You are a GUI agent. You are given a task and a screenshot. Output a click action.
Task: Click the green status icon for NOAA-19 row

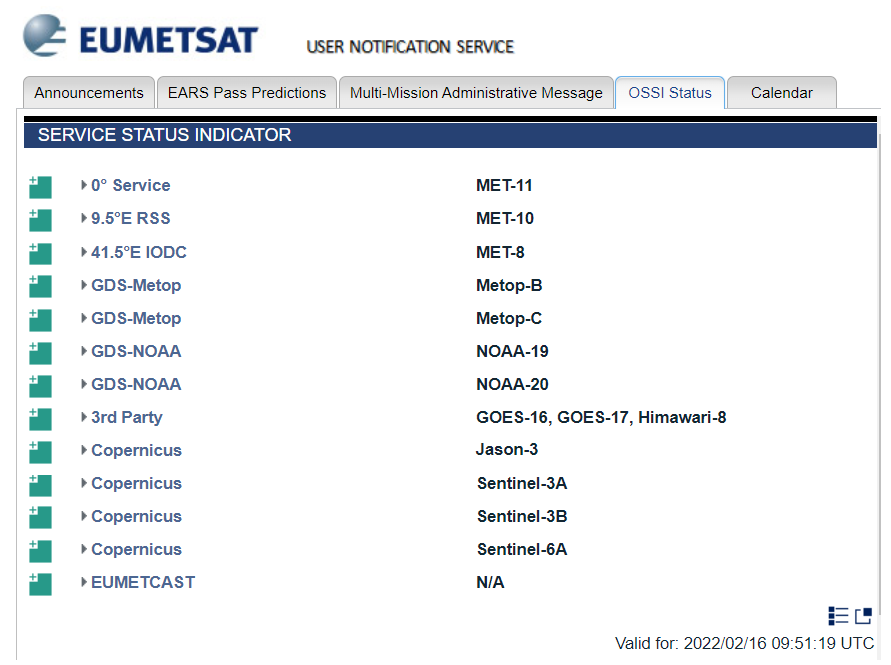(40, 353)
